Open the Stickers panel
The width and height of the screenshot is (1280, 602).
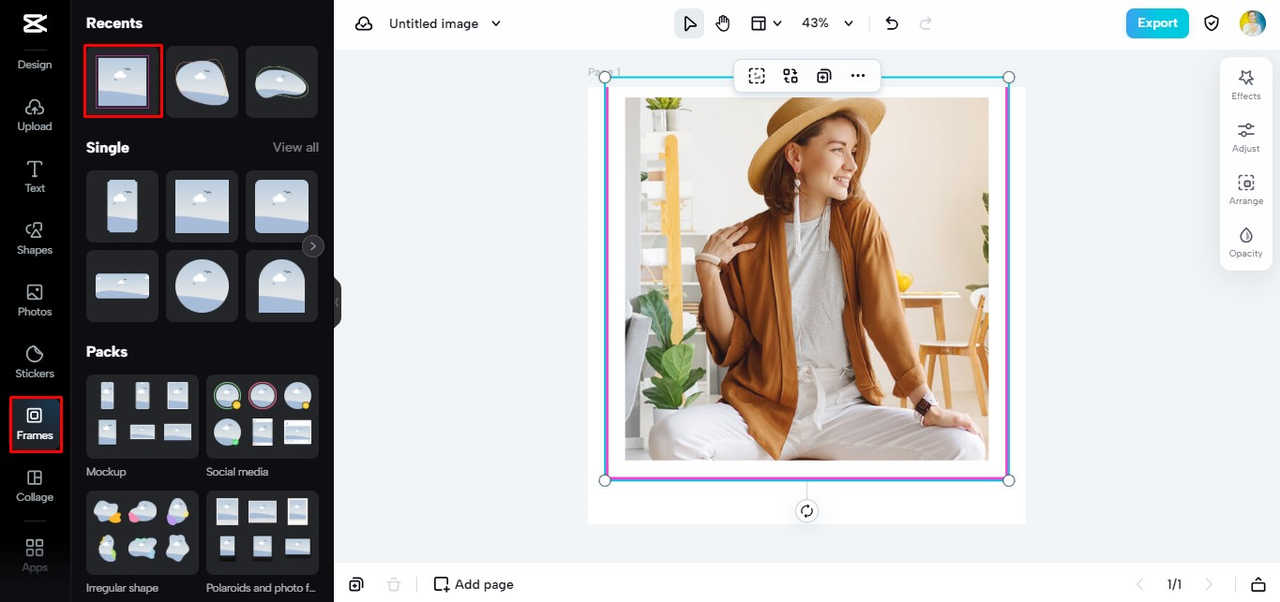click(34, 362)
